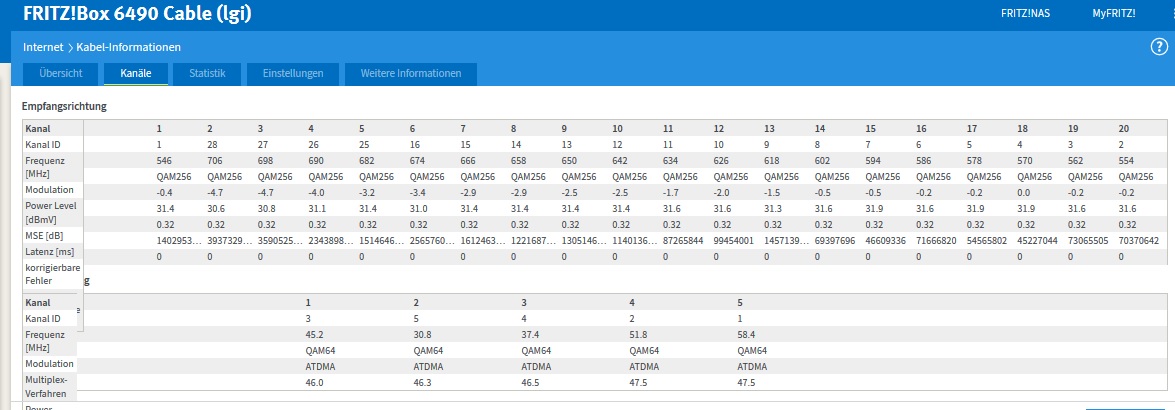Open the Einstellungen tab
Image resolution: width=1175 pixels, height=410 pixels.
[293, 73]
